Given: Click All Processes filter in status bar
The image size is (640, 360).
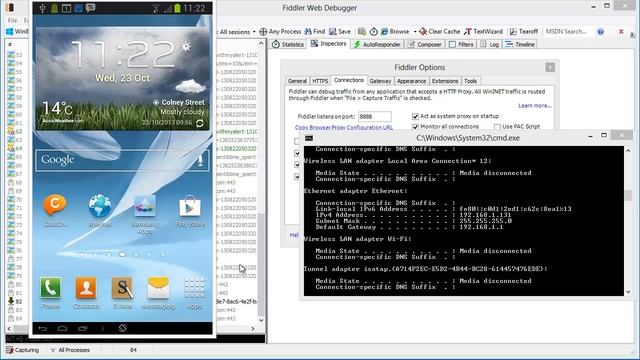Looking at the screenshot, I should click(x=70, y=350).
